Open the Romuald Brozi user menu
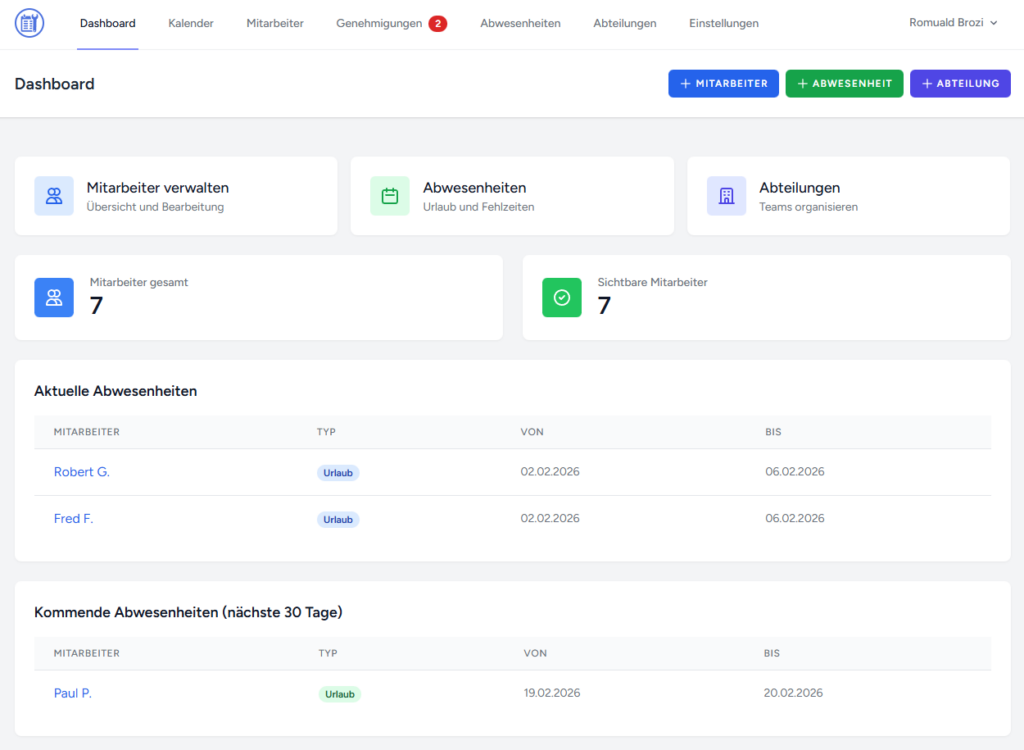1024x750 pixels. [x=952, y=23]
